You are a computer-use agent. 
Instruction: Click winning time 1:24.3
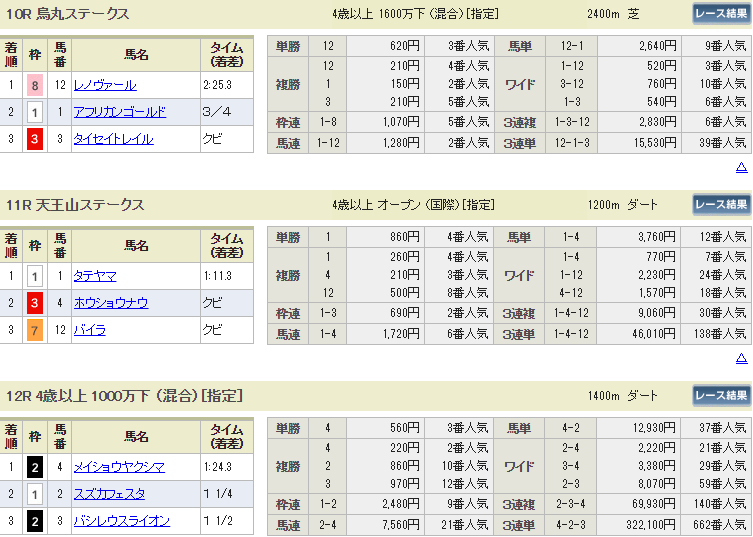pos(217,466)
